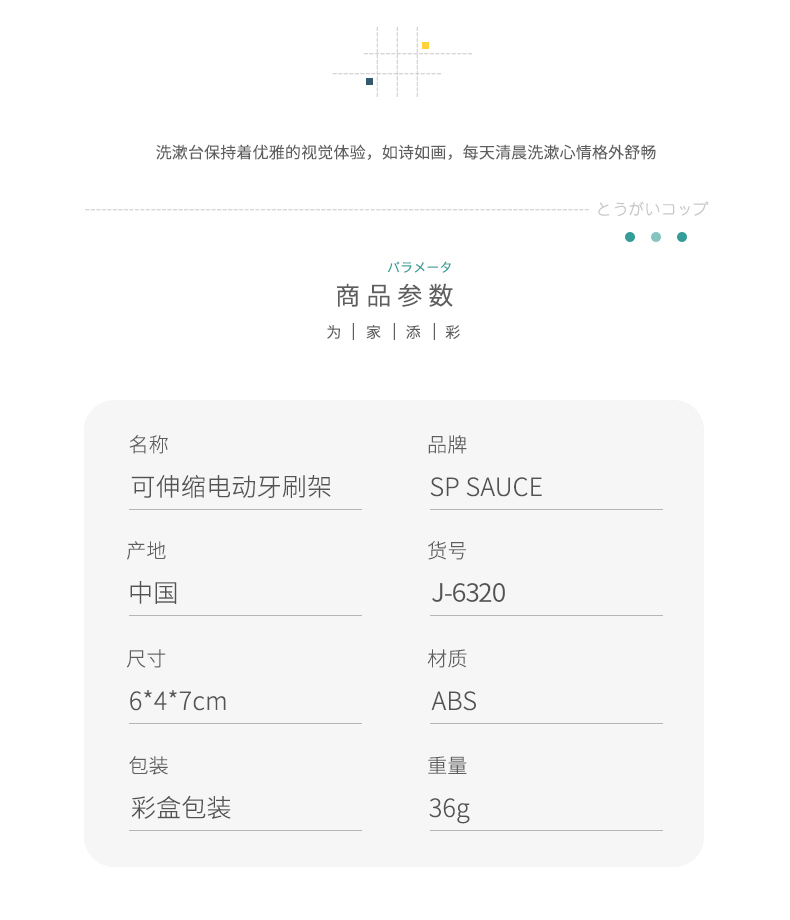Click the 彩盒包装 packaging value

[x=181, y=808]
